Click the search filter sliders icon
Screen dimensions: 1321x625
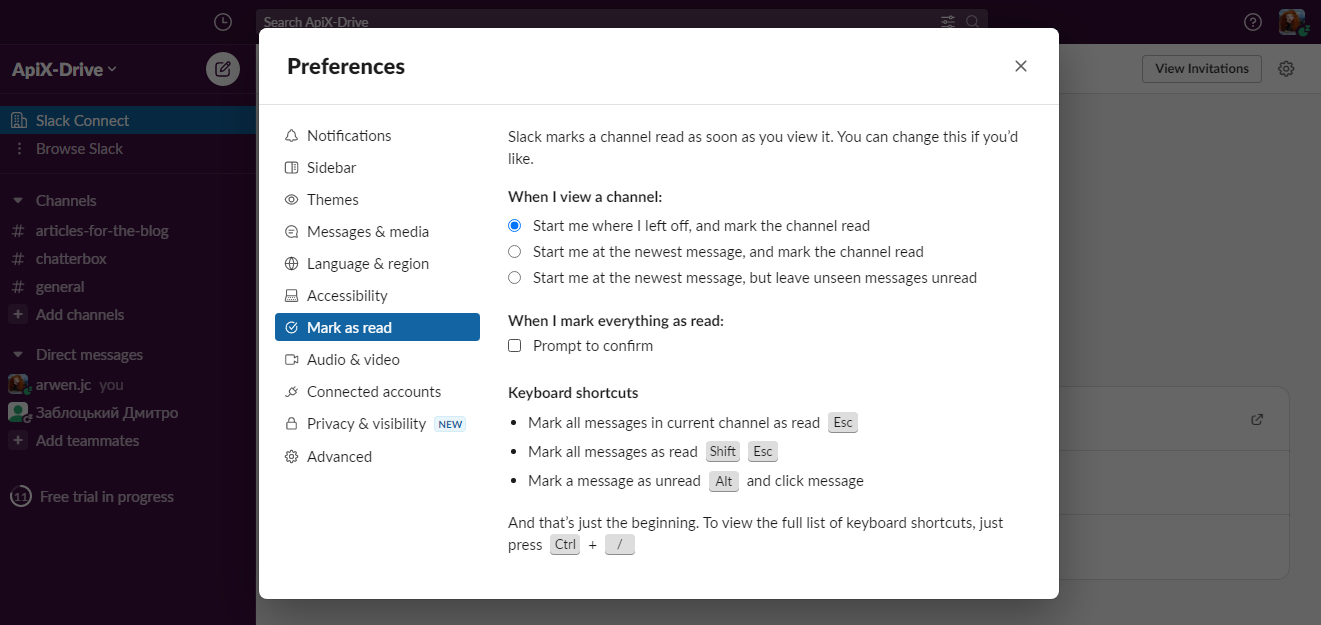(x=948, y=21)
